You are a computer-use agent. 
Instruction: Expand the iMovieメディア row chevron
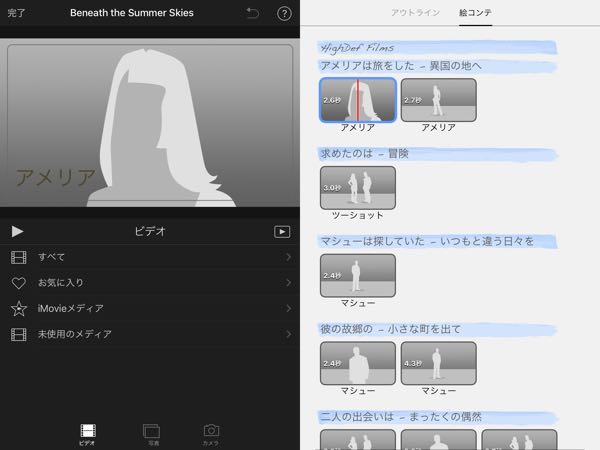point(289,308)
